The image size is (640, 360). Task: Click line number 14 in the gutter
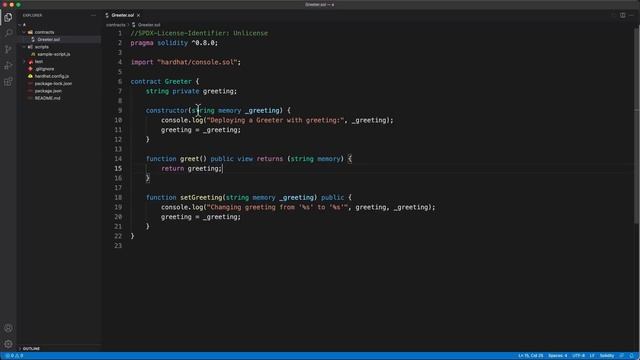[x=118, y=159]
